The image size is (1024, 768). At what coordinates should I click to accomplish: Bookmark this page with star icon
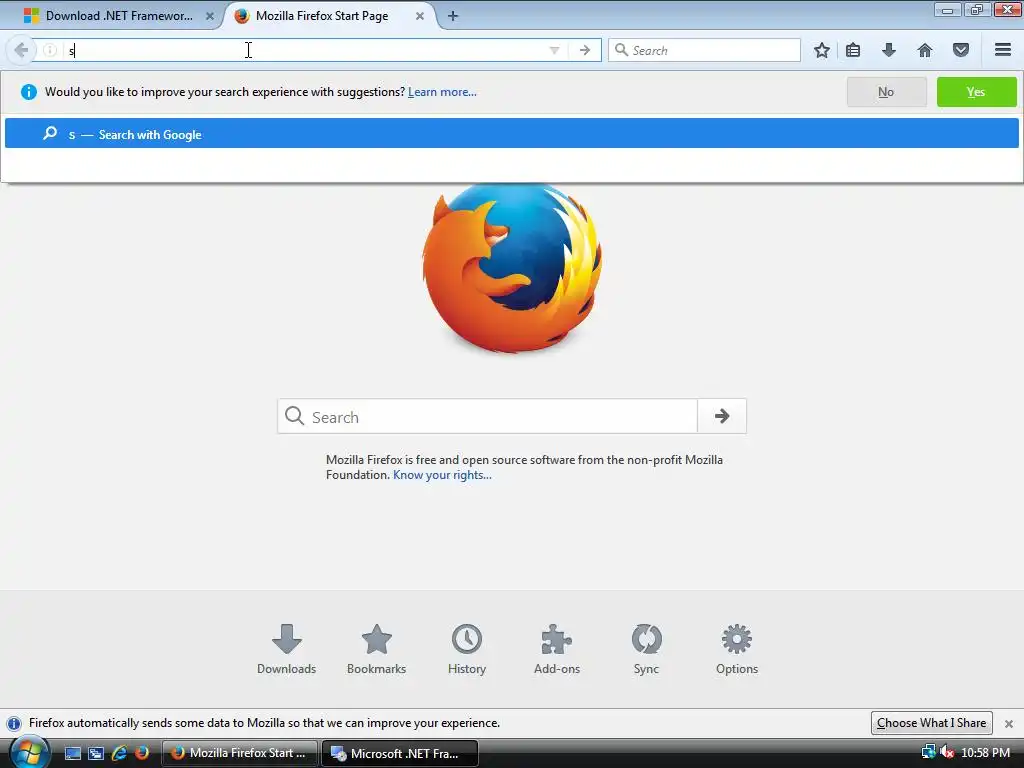click(822, 50)
